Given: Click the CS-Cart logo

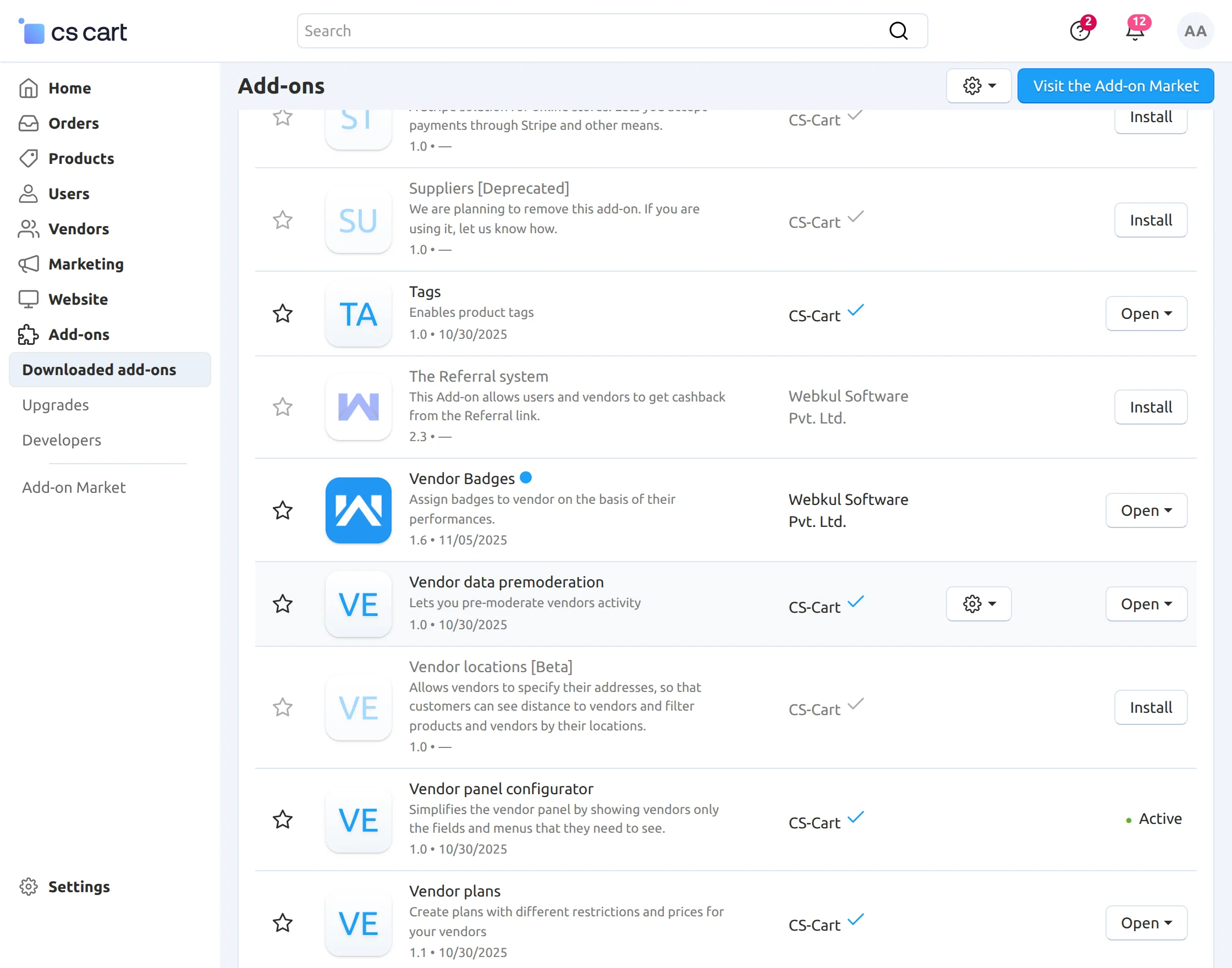Looking at the screenshot, I should (x=73, y=32).
